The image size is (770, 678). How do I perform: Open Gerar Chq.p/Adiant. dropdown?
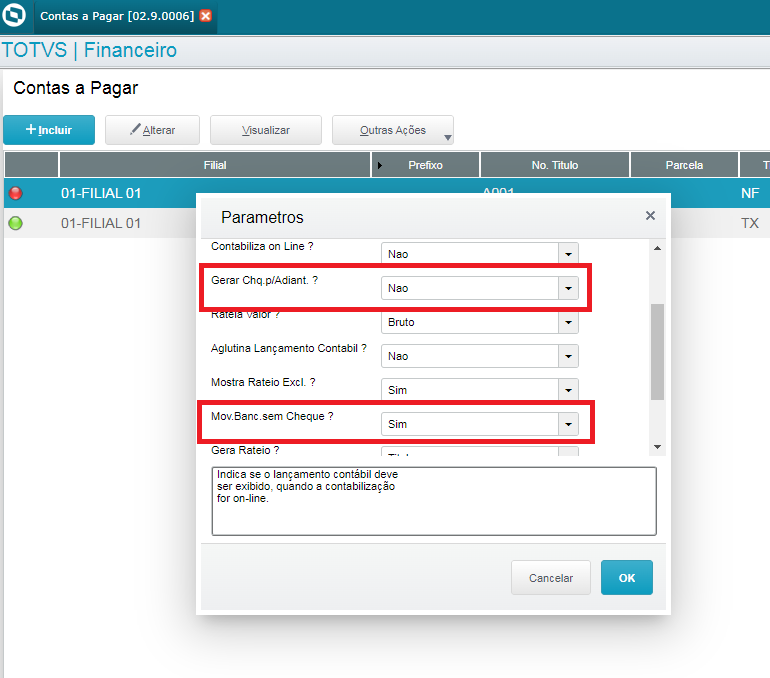pyautogui.click(x=568, y=288)
